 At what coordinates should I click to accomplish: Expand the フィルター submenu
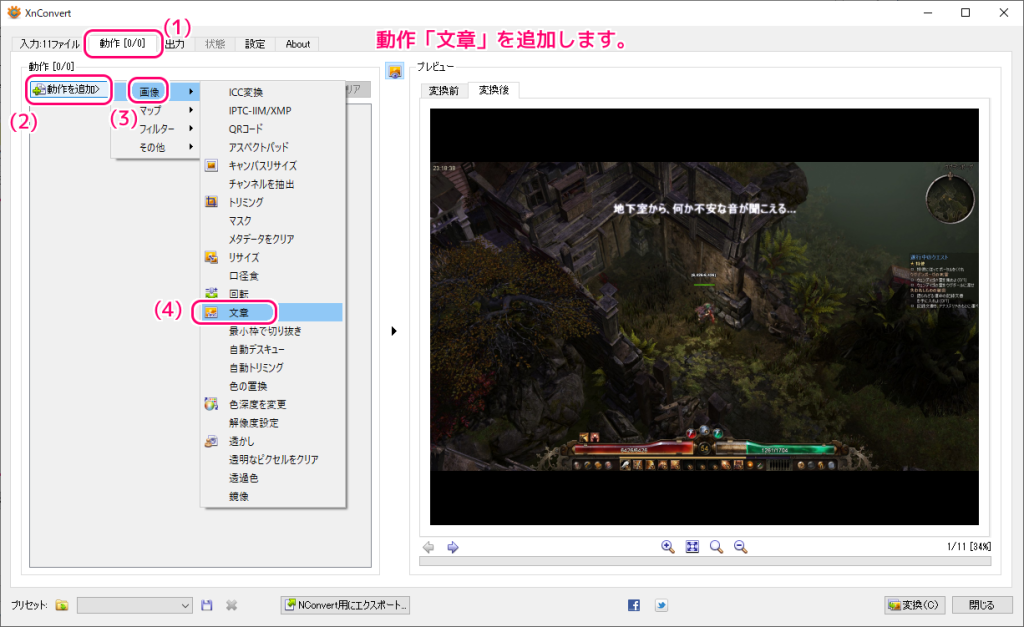click(157, 129)
